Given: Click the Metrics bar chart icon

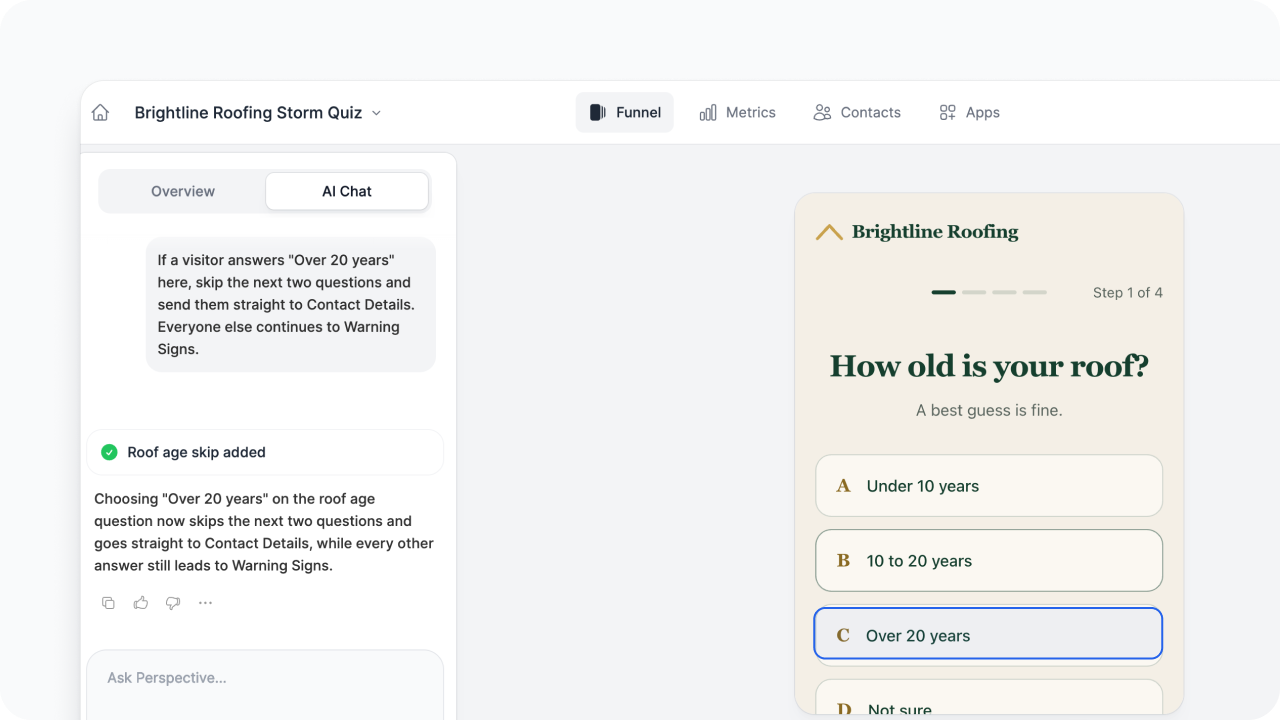Looking at the screenshot, I should point(708,112).
